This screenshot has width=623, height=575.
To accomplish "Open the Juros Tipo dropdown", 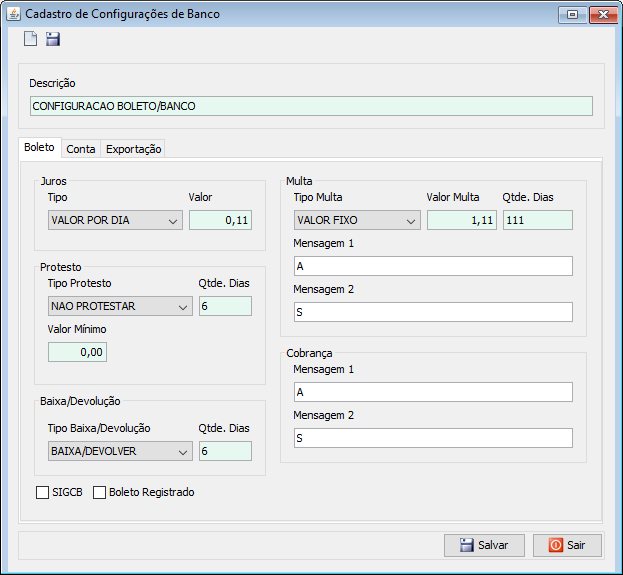I will (115, 220).
